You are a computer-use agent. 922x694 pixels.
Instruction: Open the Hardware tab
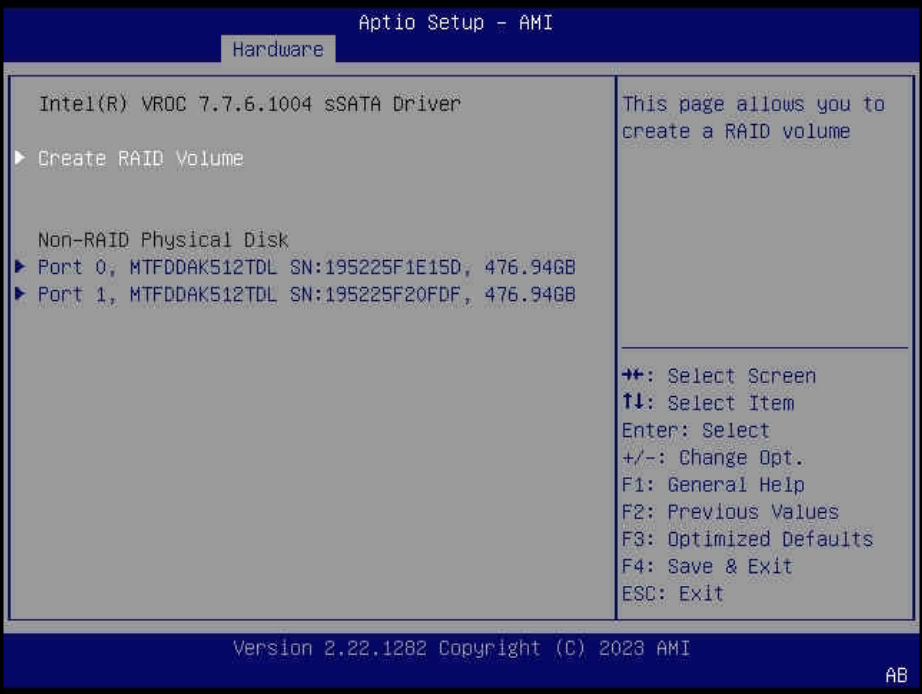pyautogui.click(x=278, y=49)
